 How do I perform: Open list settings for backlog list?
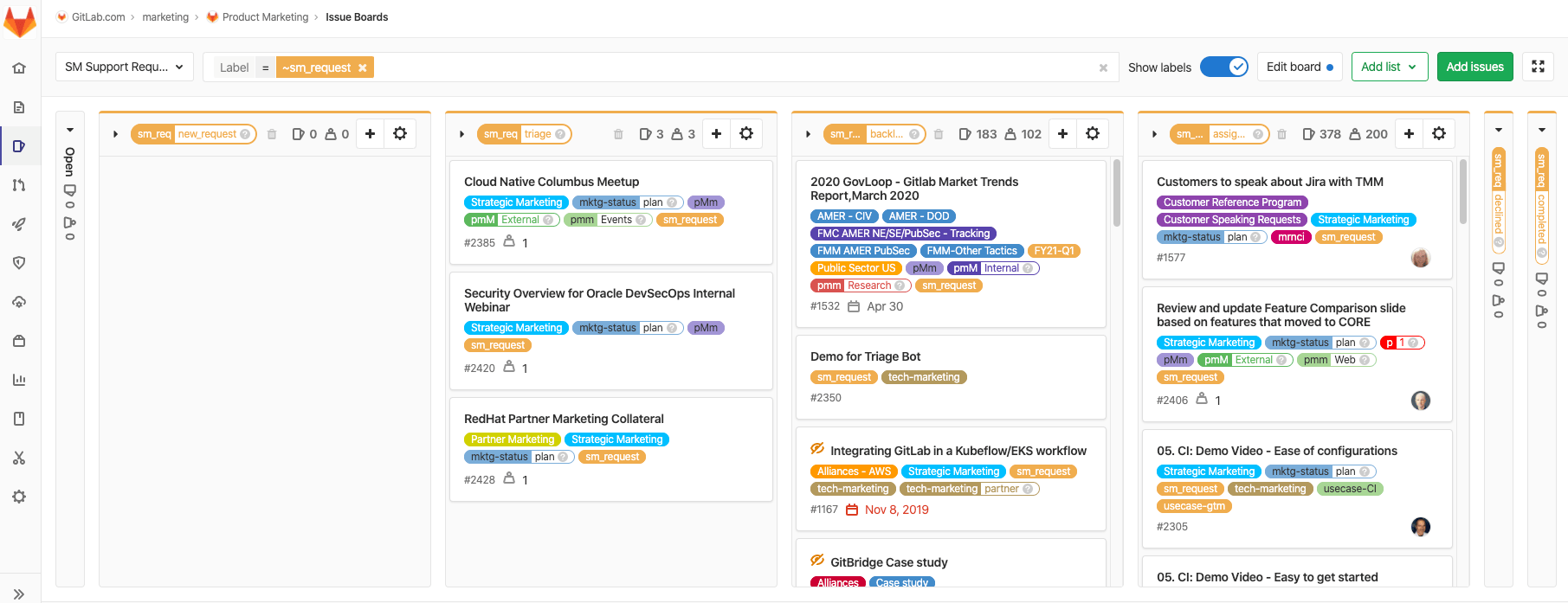(x=1093, y=134)
